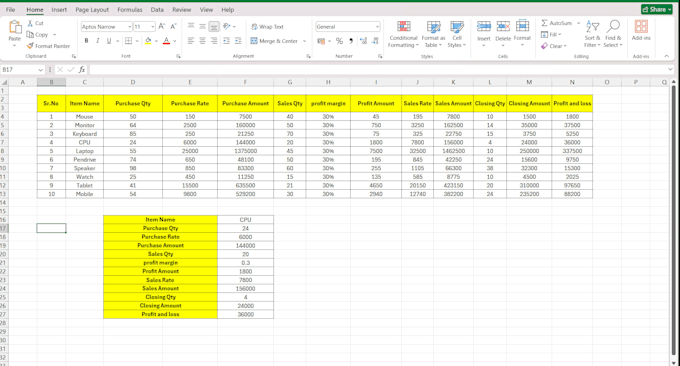Switch to the Data tab
Viewport: 680px width, 366px height.
[x=157, y=10]
